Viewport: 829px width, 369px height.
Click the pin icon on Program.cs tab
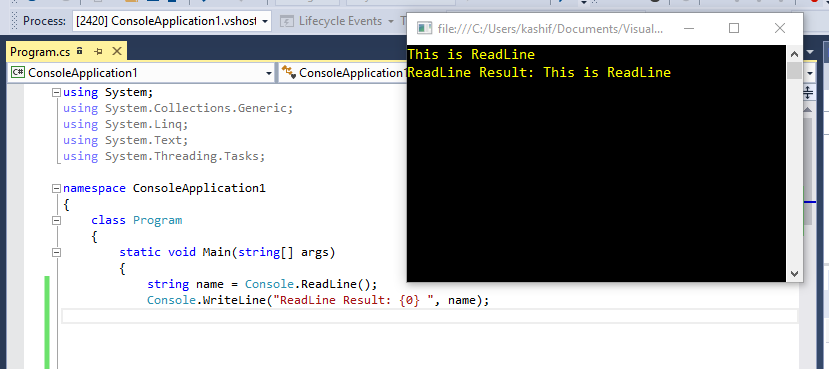(x=98, y=51)
